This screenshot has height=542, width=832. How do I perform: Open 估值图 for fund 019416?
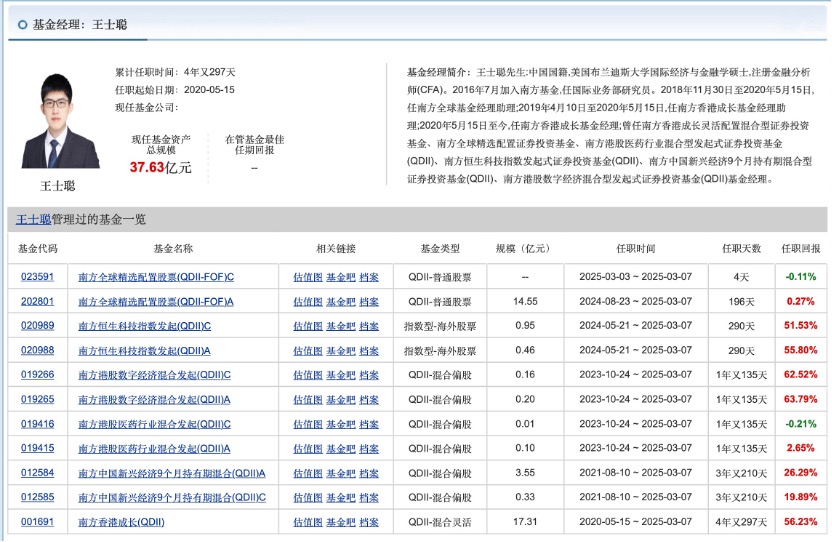click(308, 425)
